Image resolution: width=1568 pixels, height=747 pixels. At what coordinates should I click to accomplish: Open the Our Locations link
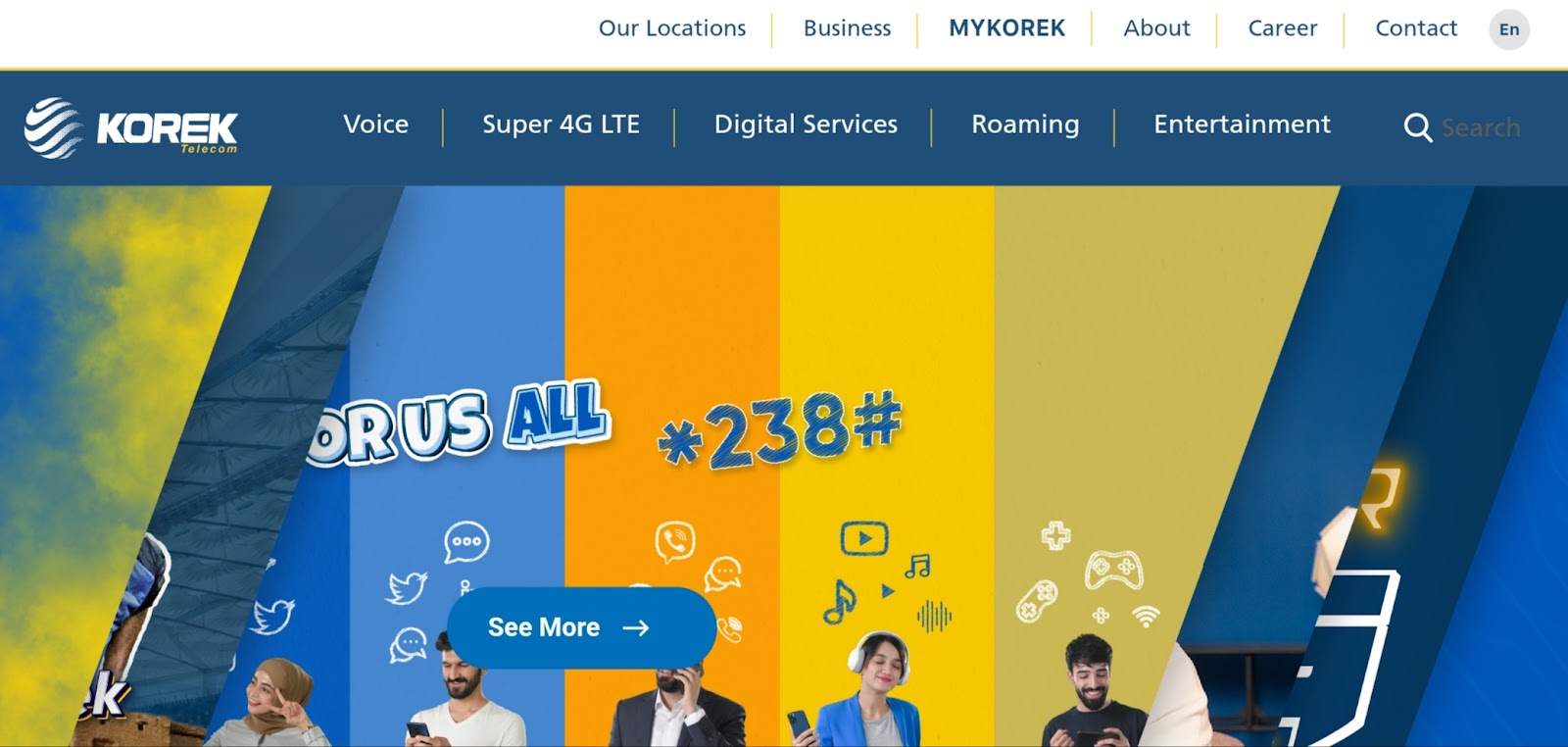pos(672,28)
